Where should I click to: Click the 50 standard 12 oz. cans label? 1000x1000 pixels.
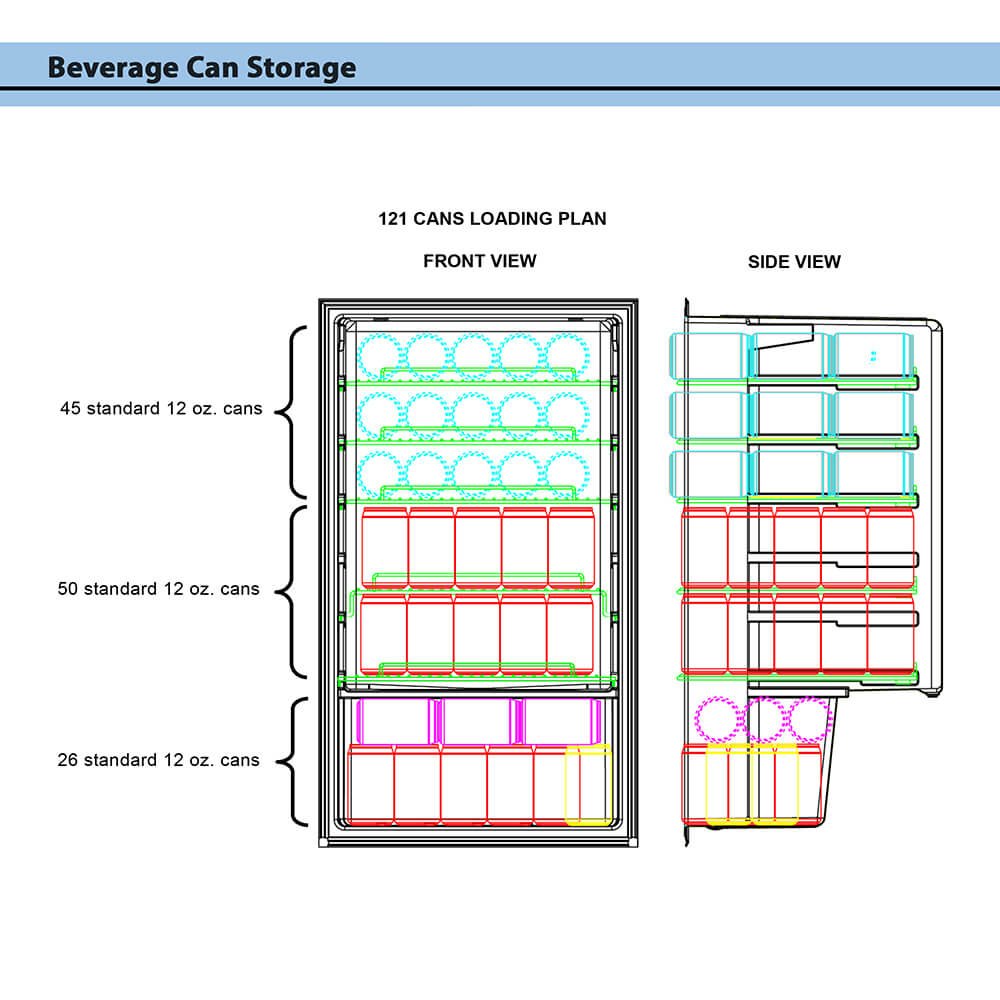point(158,589)
